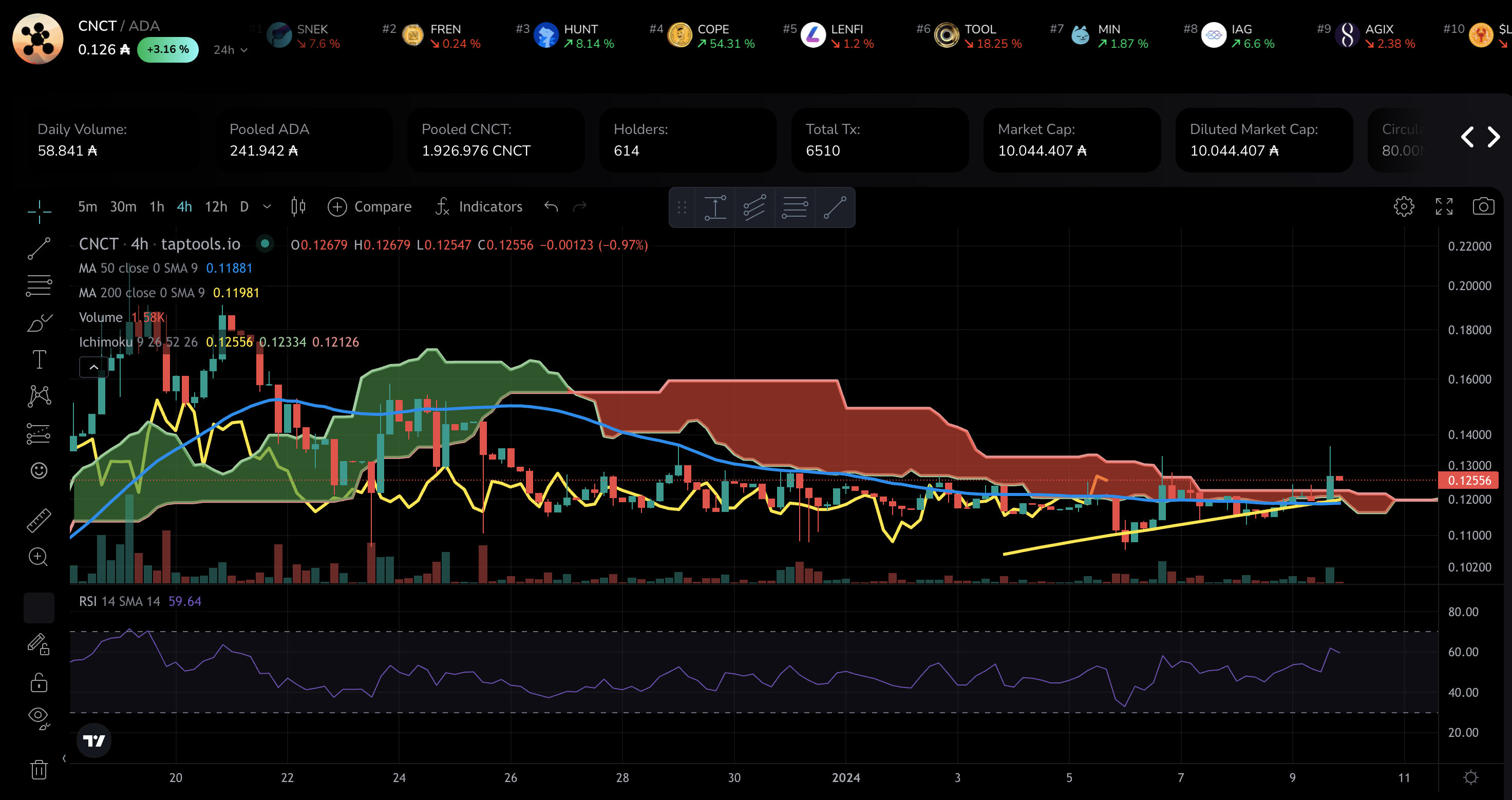Open the COPE trending token
Screen dimensions: 1512x800
tap(711, 36)
